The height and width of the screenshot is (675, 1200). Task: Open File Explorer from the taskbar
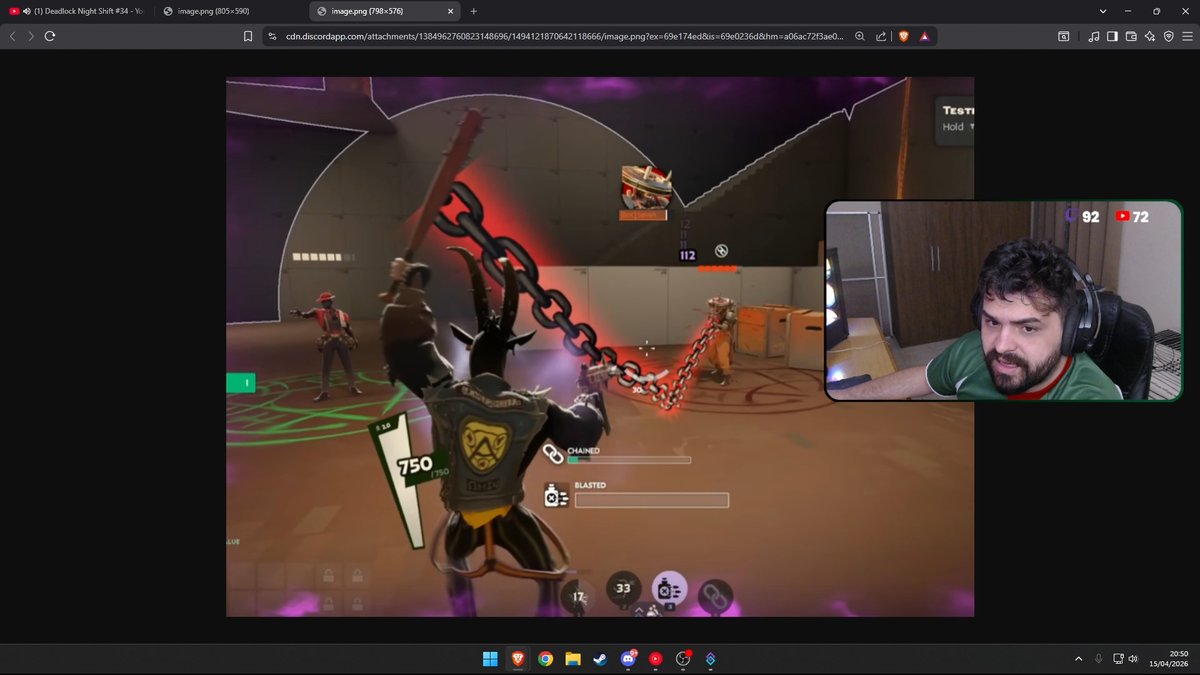click(573, 659)
